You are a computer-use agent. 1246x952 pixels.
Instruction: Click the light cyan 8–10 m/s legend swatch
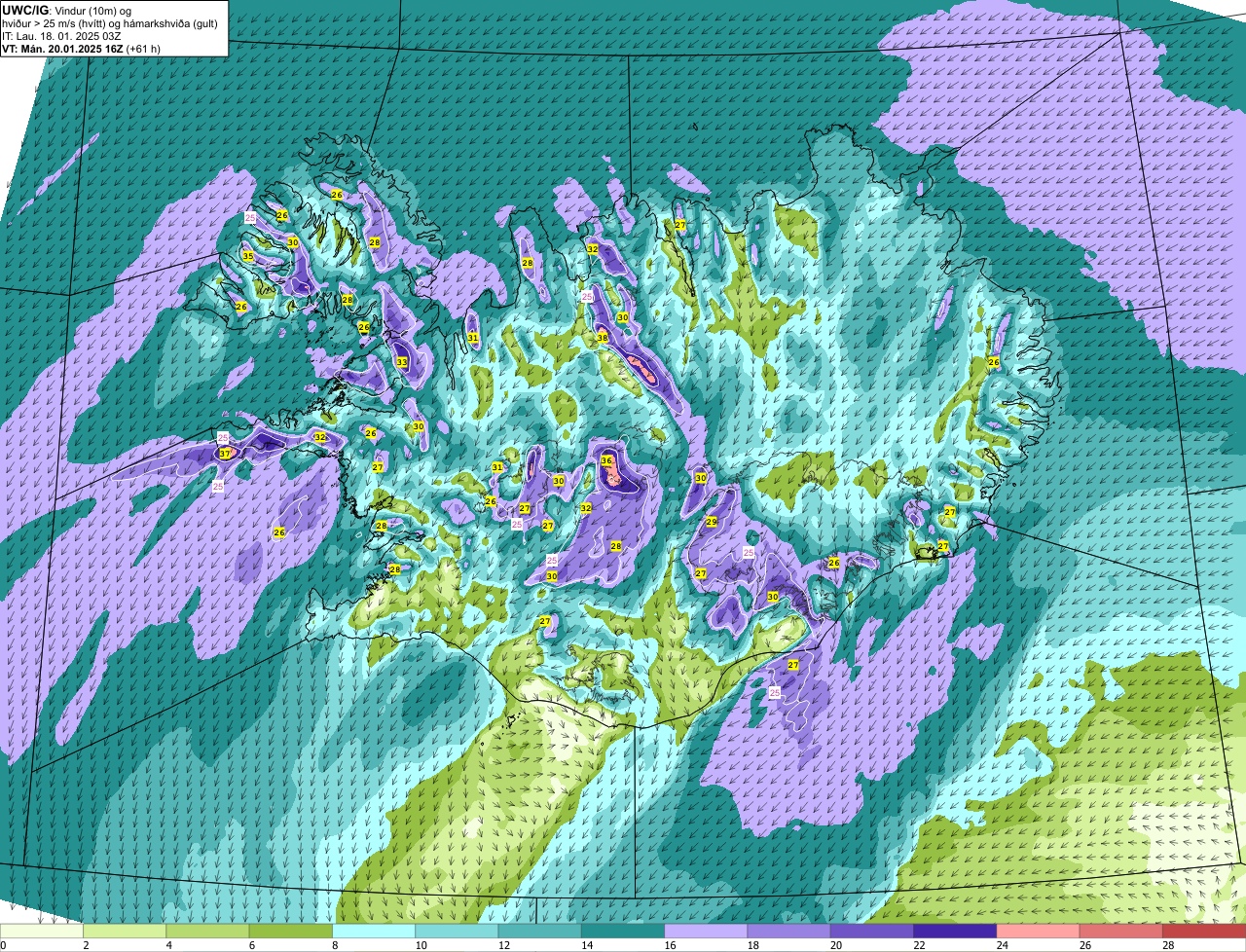pos(374,932)
